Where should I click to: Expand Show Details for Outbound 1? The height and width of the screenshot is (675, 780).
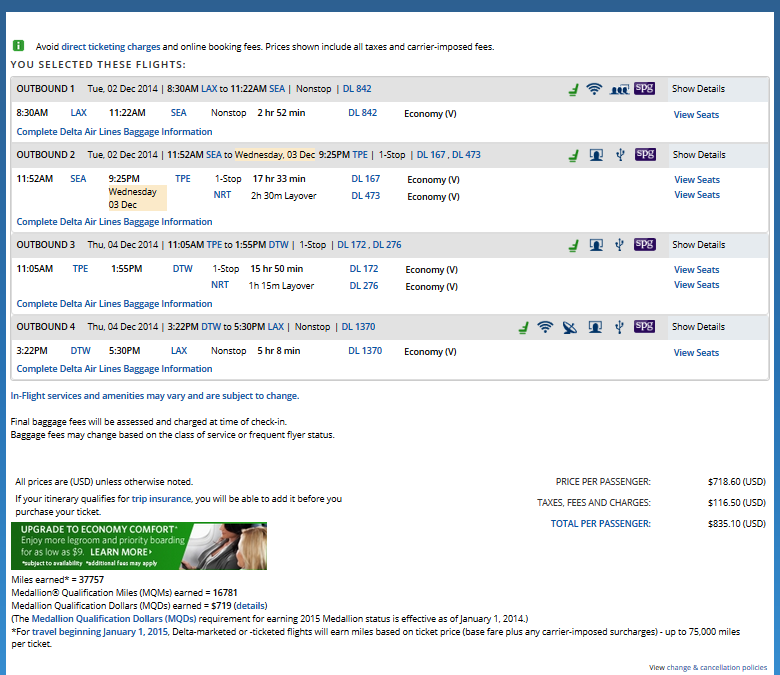coord(698,89)
